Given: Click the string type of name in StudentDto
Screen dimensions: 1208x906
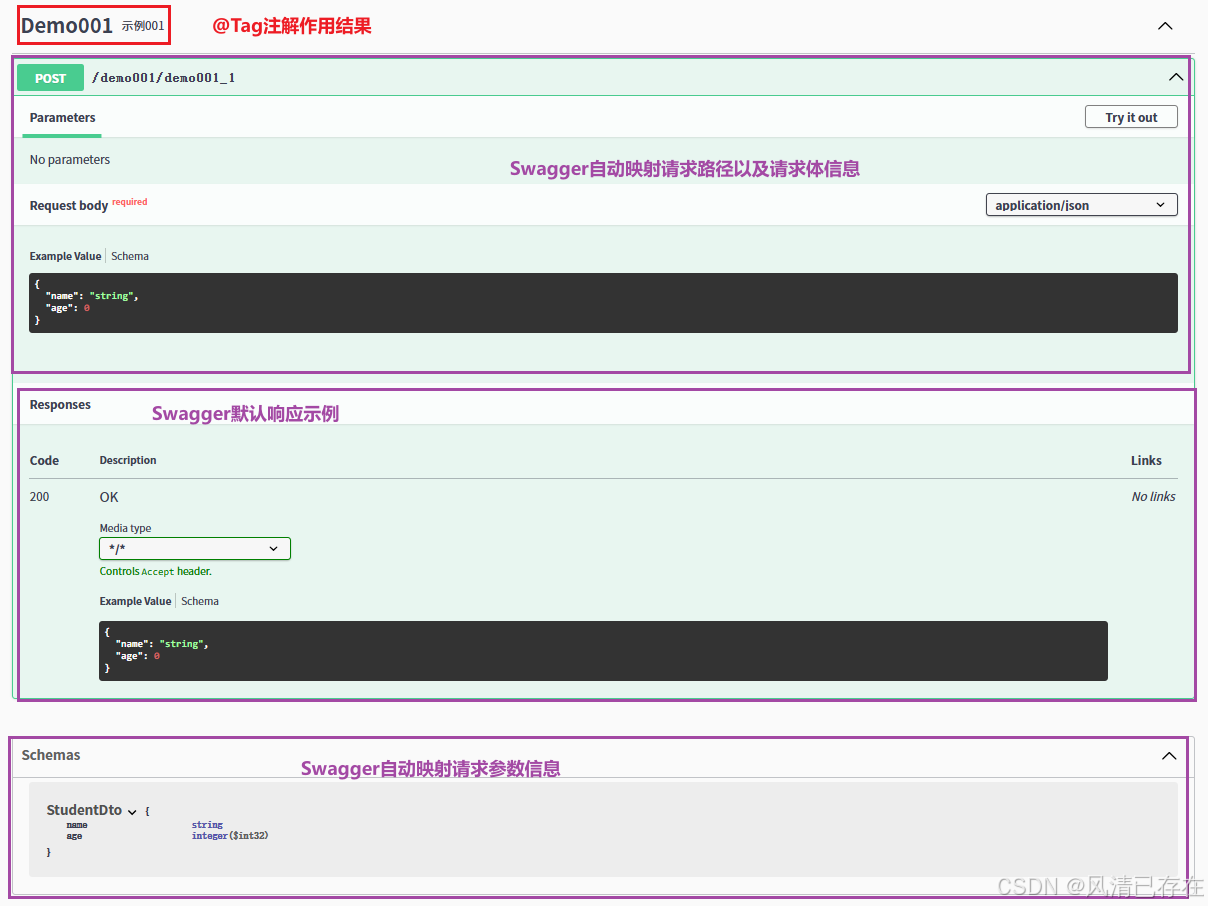Looking at the screenshot, I should point(207,826).
